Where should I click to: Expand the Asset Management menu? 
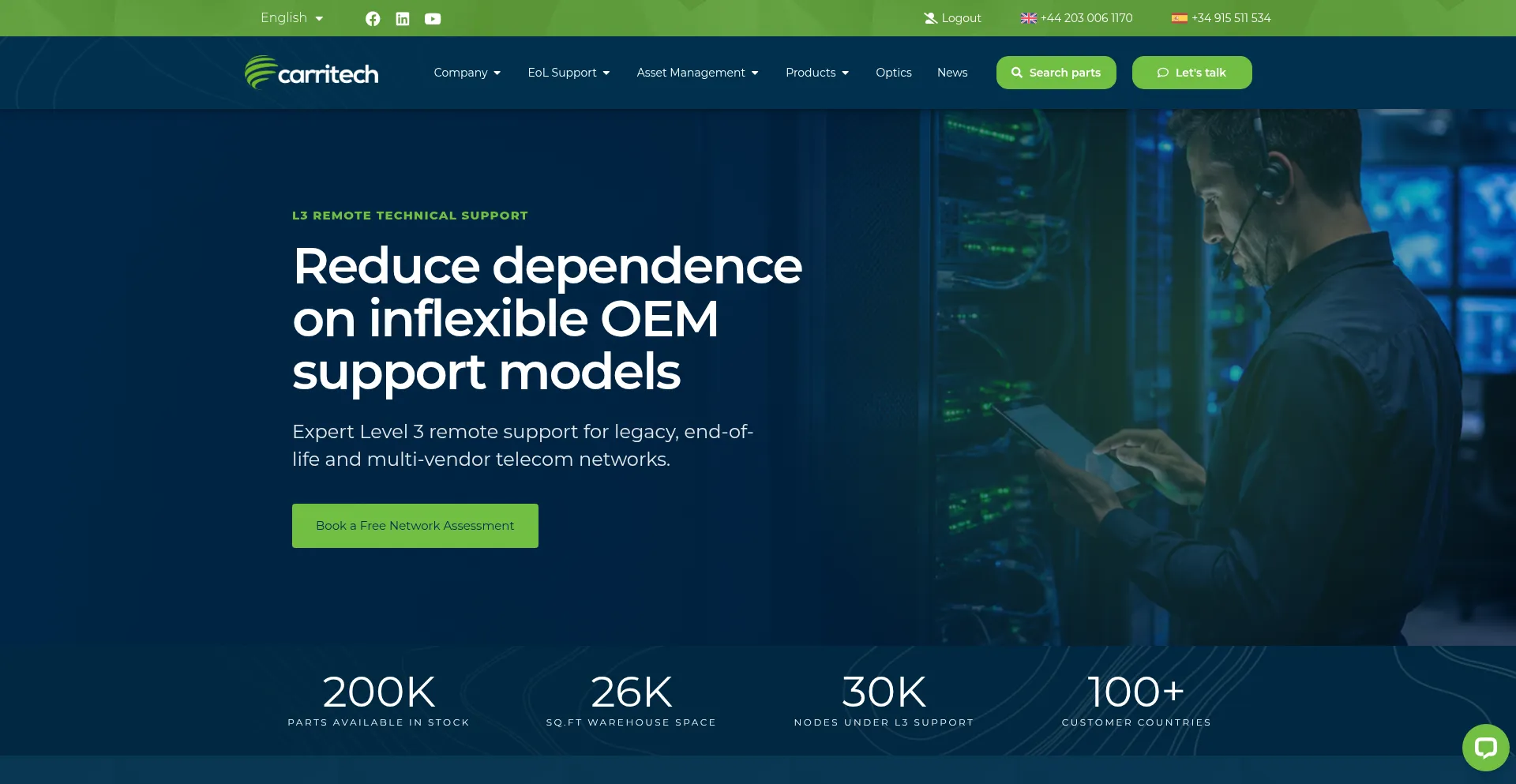[698, 73]
